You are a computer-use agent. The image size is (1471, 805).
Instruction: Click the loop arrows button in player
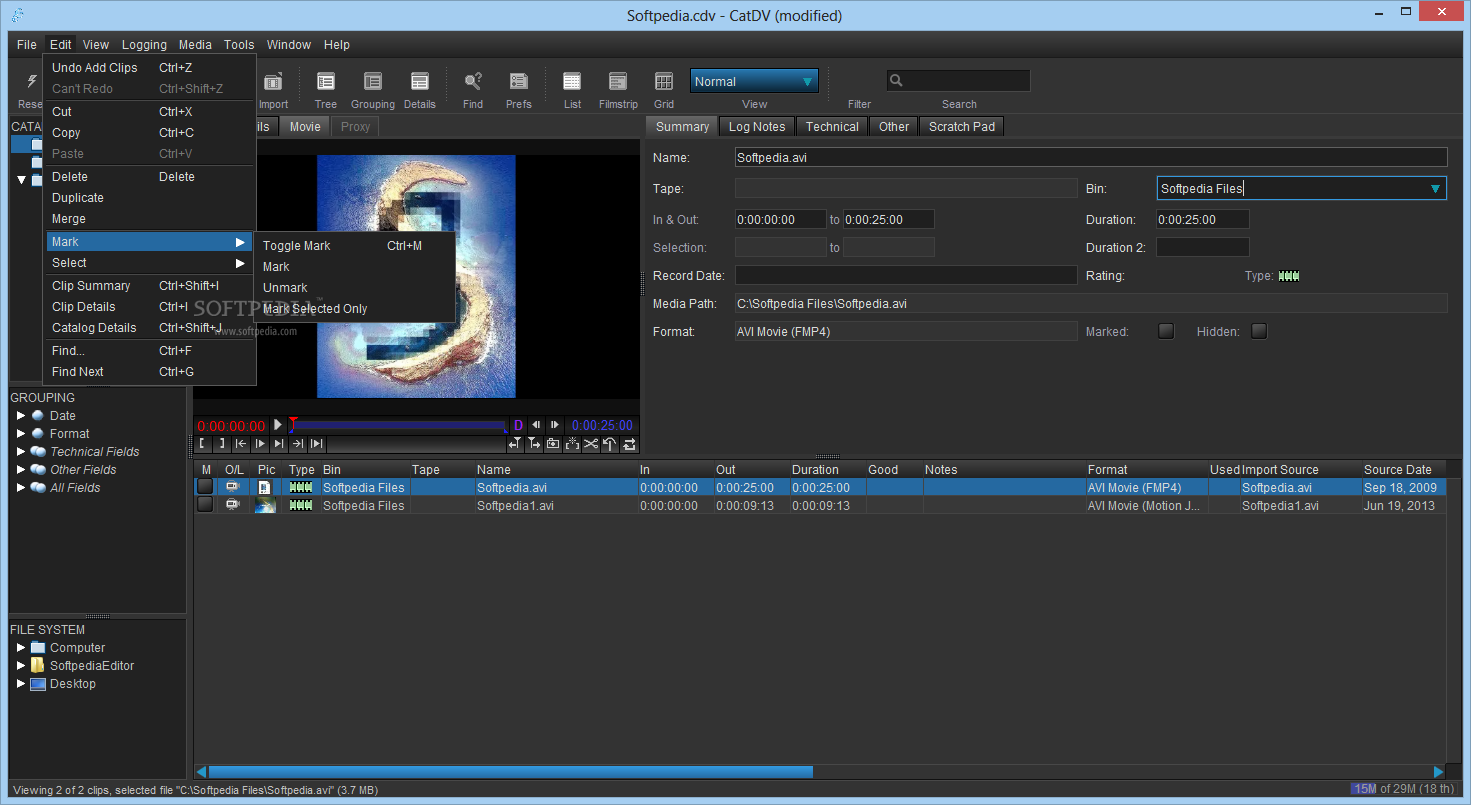coord(629,443)
